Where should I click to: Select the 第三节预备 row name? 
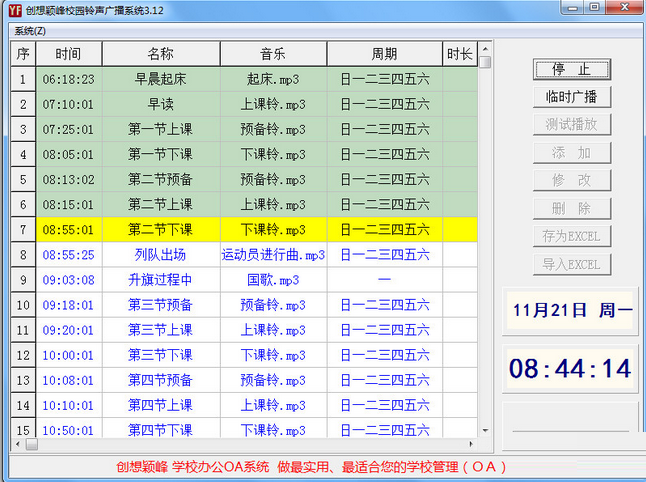(x=161, y=305)
